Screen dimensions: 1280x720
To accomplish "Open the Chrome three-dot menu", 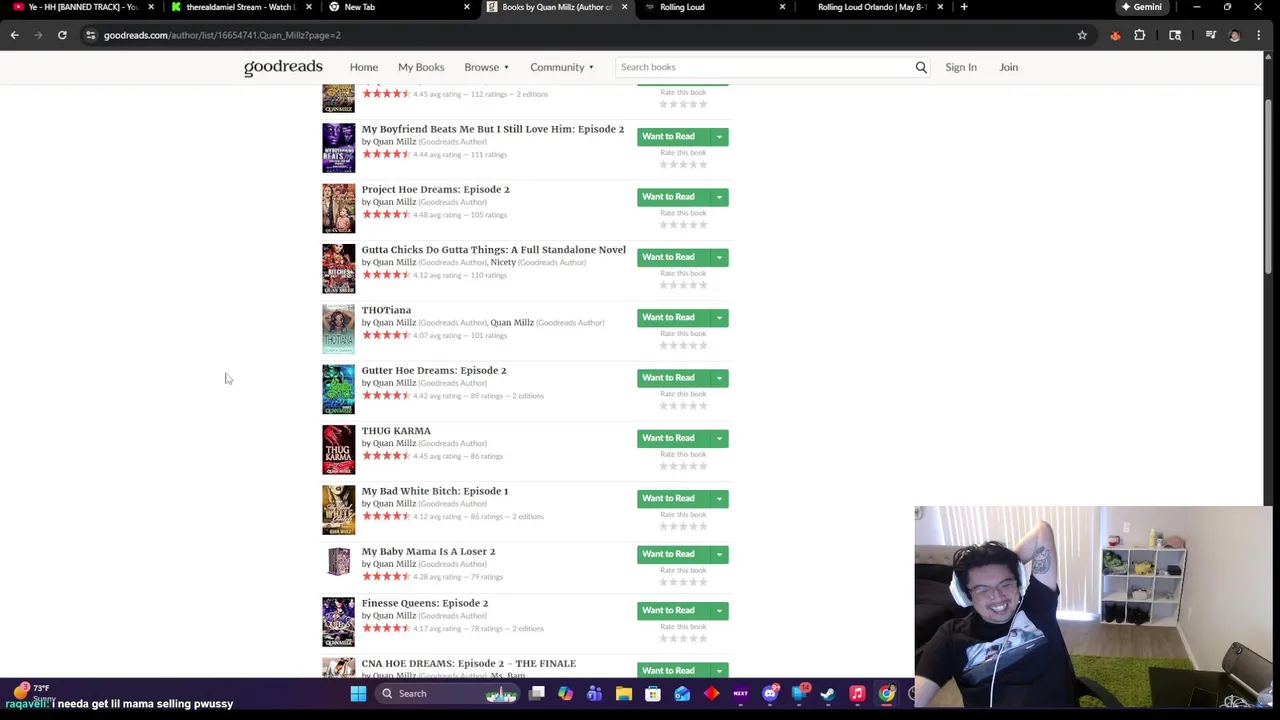I will (1259, 35).
